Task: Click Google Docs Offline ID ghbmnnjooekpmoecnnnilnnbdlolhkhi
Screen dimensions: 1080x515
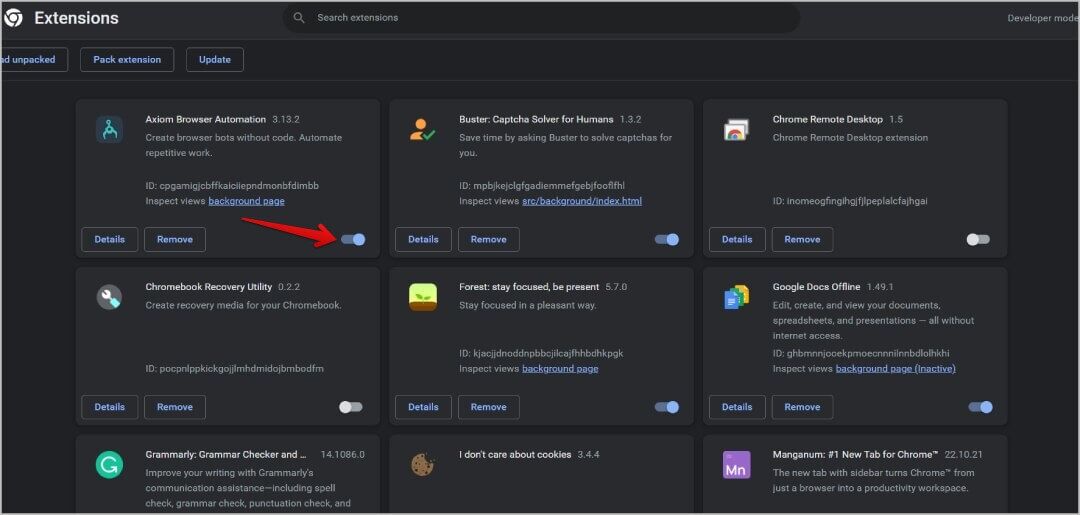Action: point(861,353)
